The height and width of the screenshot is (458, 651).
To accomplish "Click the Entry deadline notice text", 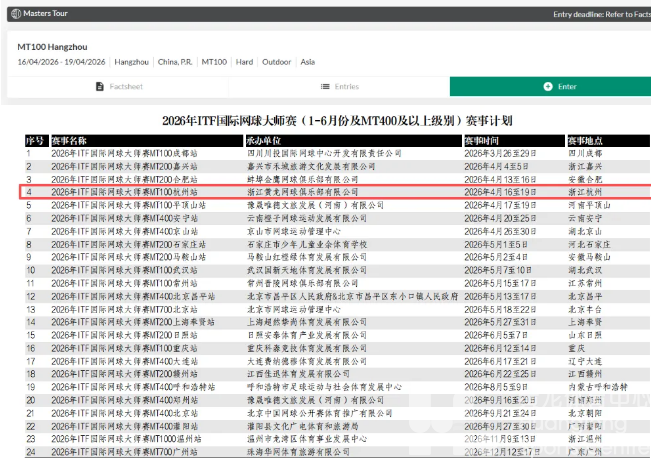I will 602,15.
